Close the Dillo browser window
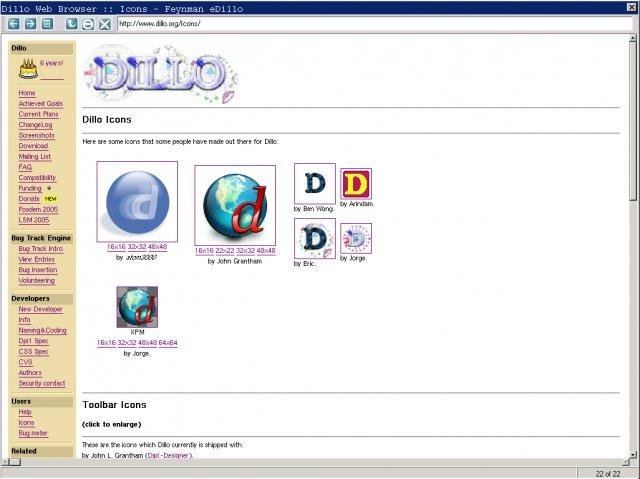This screenshot has width=640, height=479. pyautogui.click(x=631, y=7)
